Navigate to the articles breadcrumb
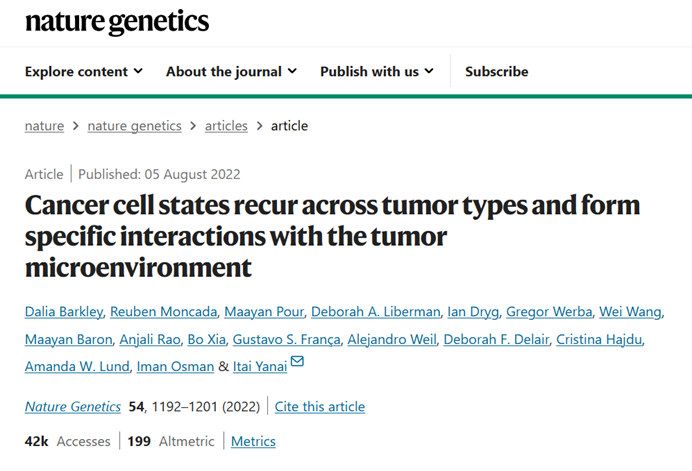This screenshot has height=471, width=692. click(227, 126)
